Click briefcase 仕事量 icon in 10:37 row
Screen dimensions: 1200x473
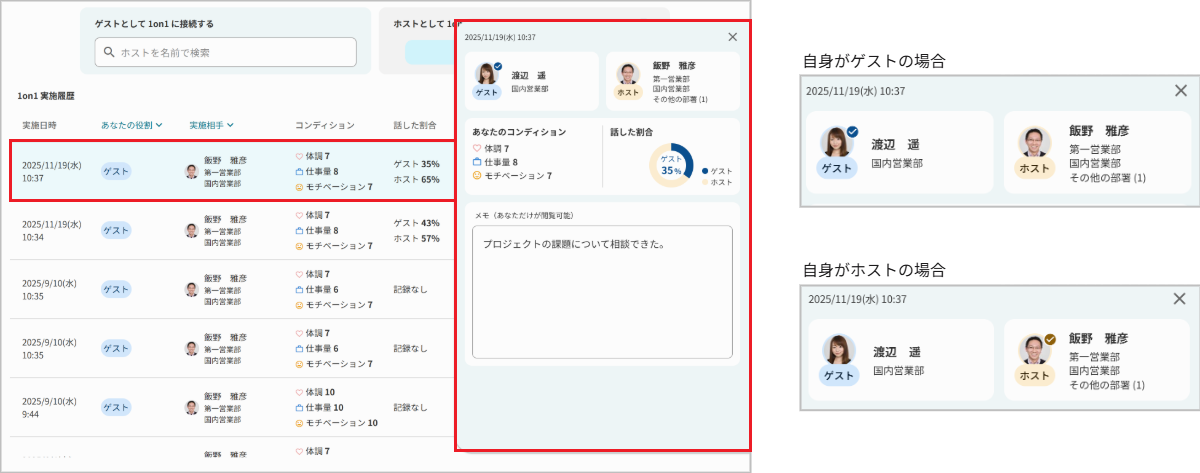(299, 171)
